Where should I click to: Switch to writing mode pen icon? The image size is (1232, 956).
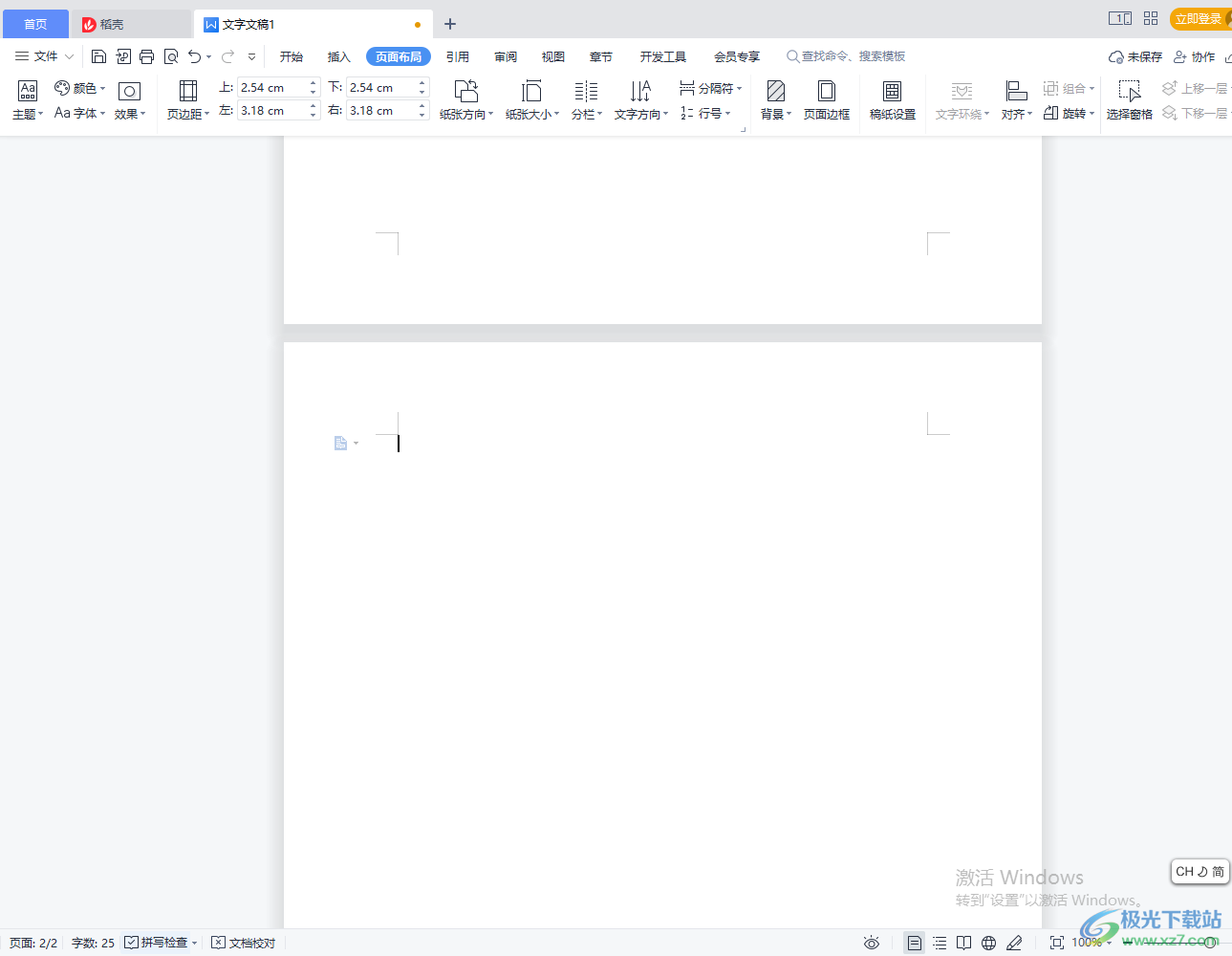pyautogui.click(x=1014, y=943)
